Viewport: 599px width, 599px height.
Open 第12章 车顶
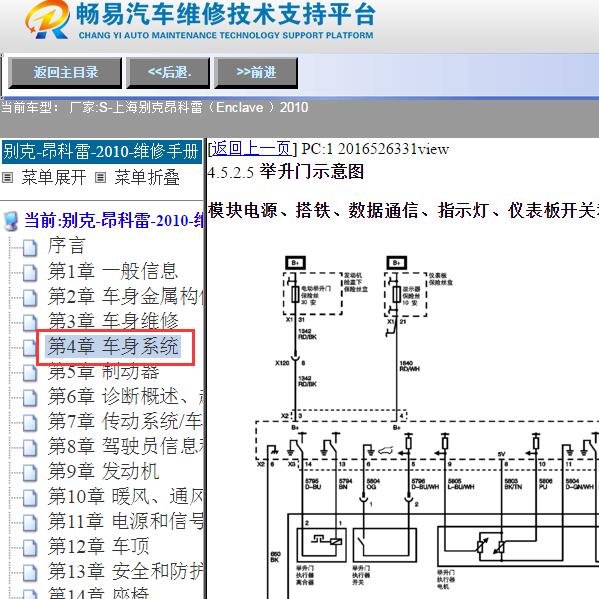(99, 546)
